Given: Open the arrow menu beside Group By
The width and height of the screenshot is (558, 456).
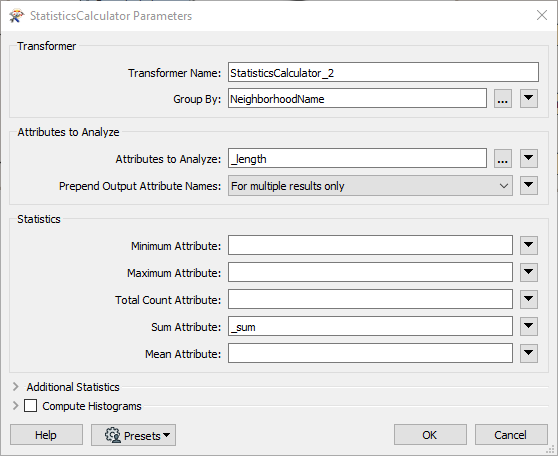Looking at the screenshot, I should pyautogui.click(x=528, y=98).
